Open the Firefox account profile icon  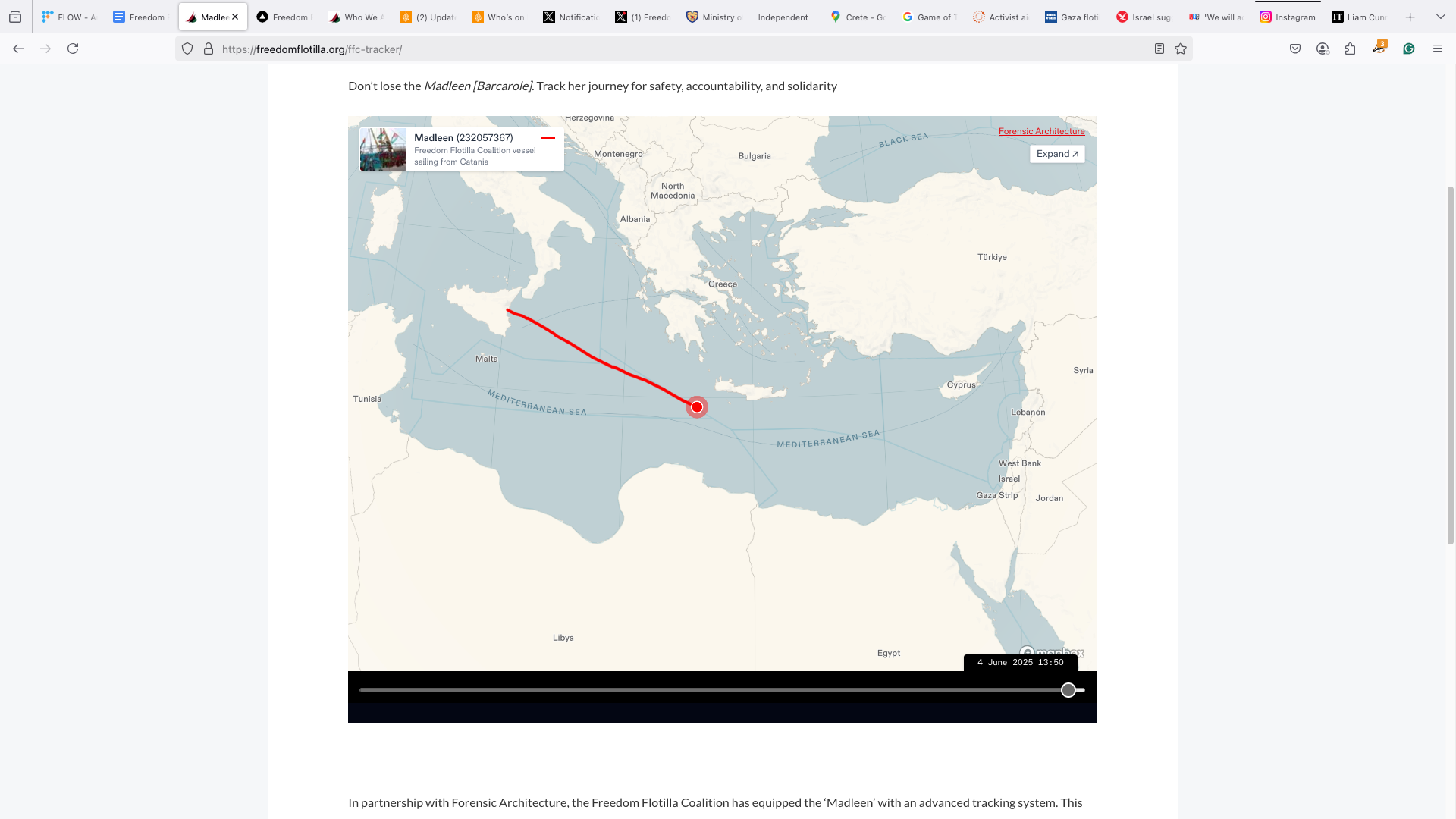[1323, 48]
